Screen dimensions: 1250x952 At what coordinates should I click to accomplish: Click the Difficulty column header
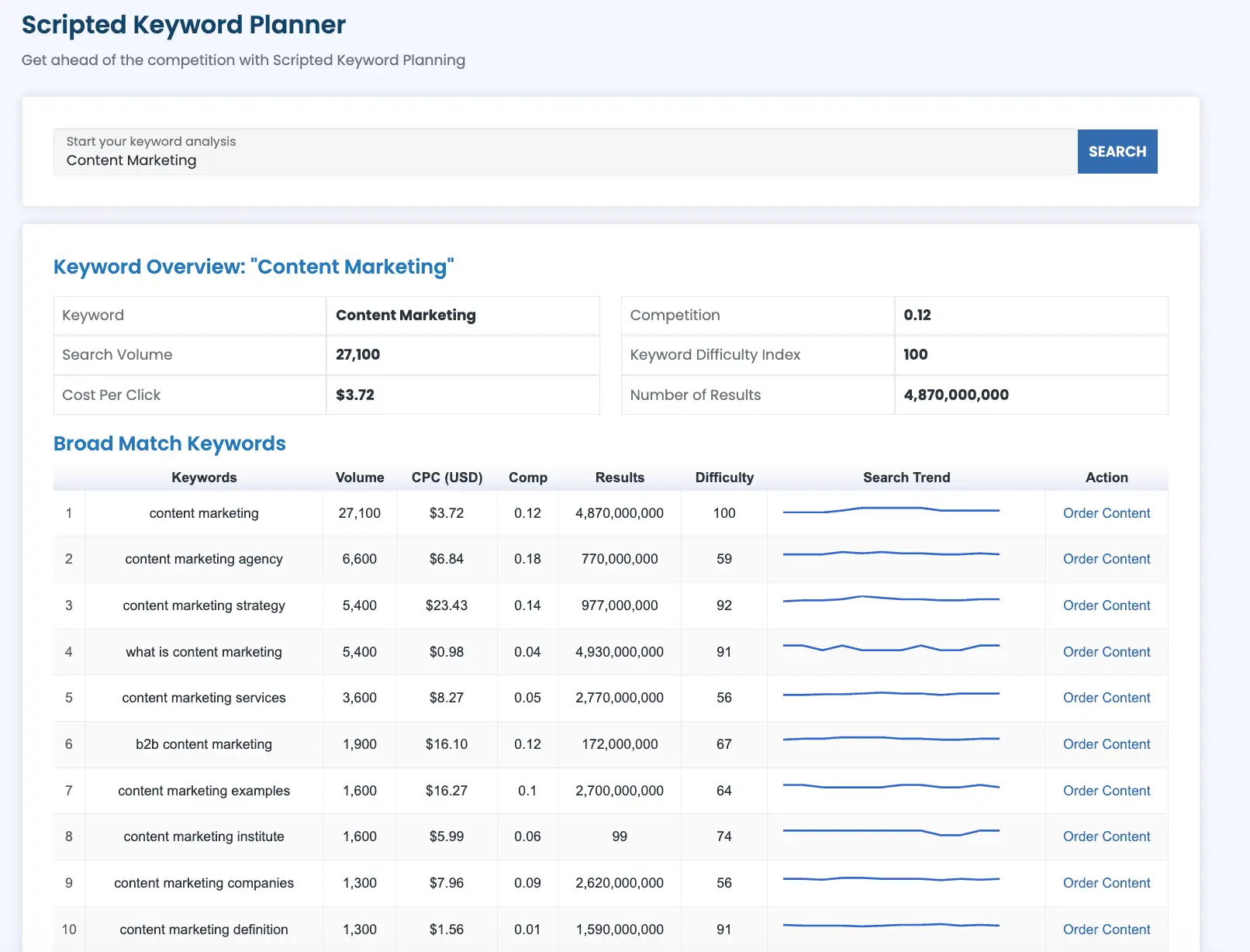(x=724, y=478)
